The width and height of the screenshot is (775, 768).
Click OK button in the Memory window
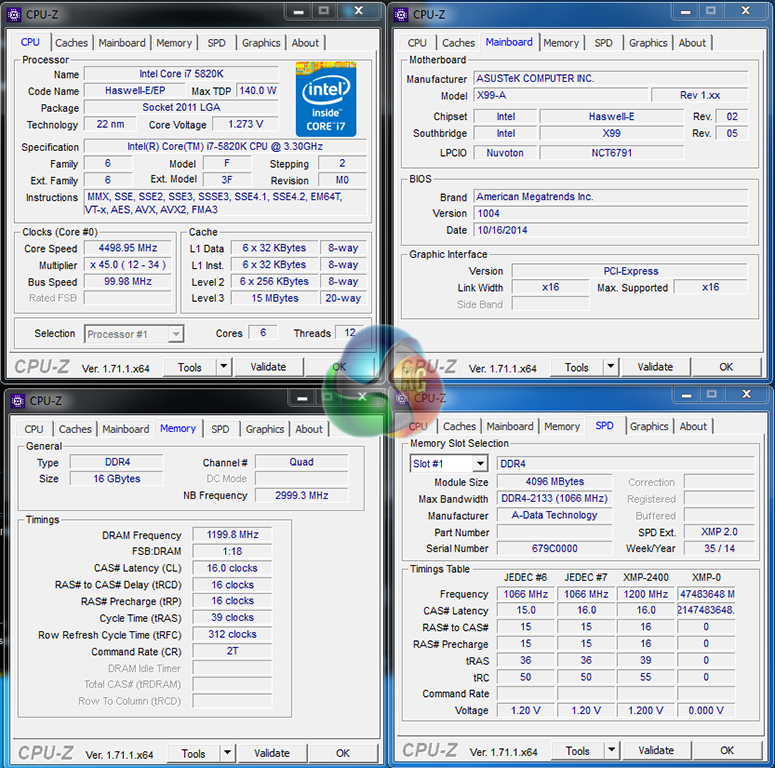click(x=343, y=754)
